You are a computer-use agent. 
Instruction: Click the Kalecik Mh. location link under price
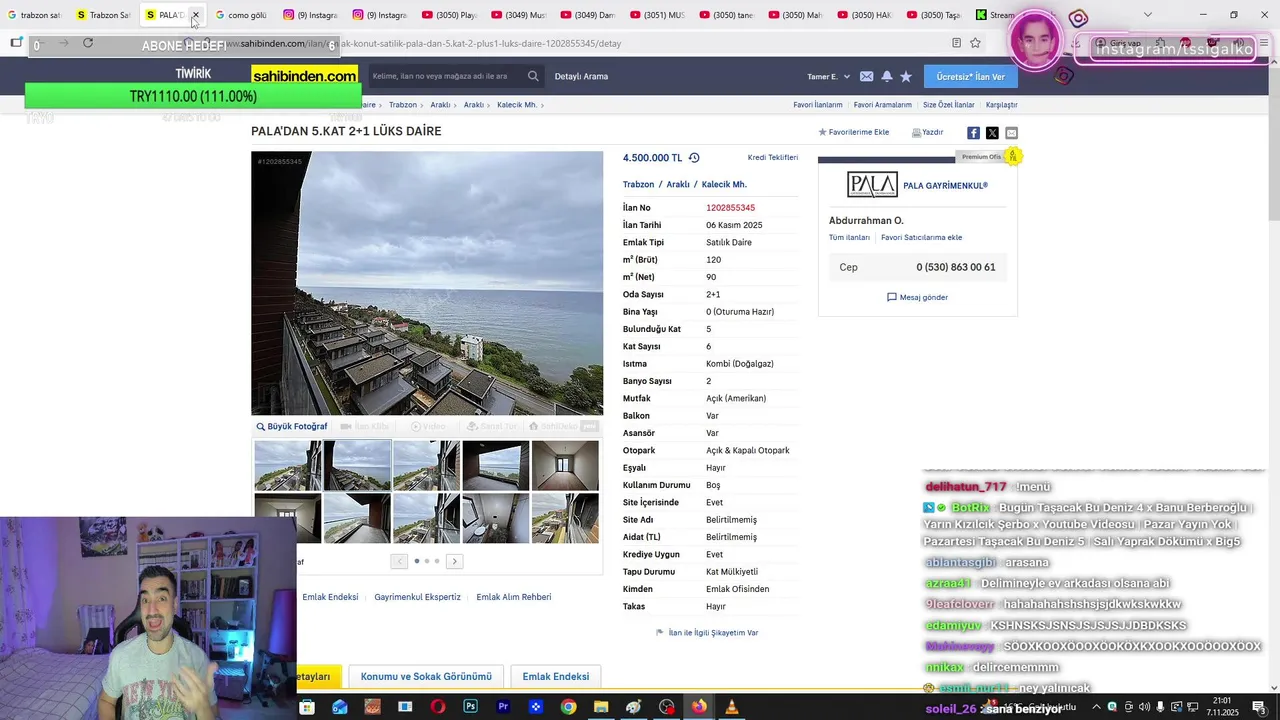(724, 185)
